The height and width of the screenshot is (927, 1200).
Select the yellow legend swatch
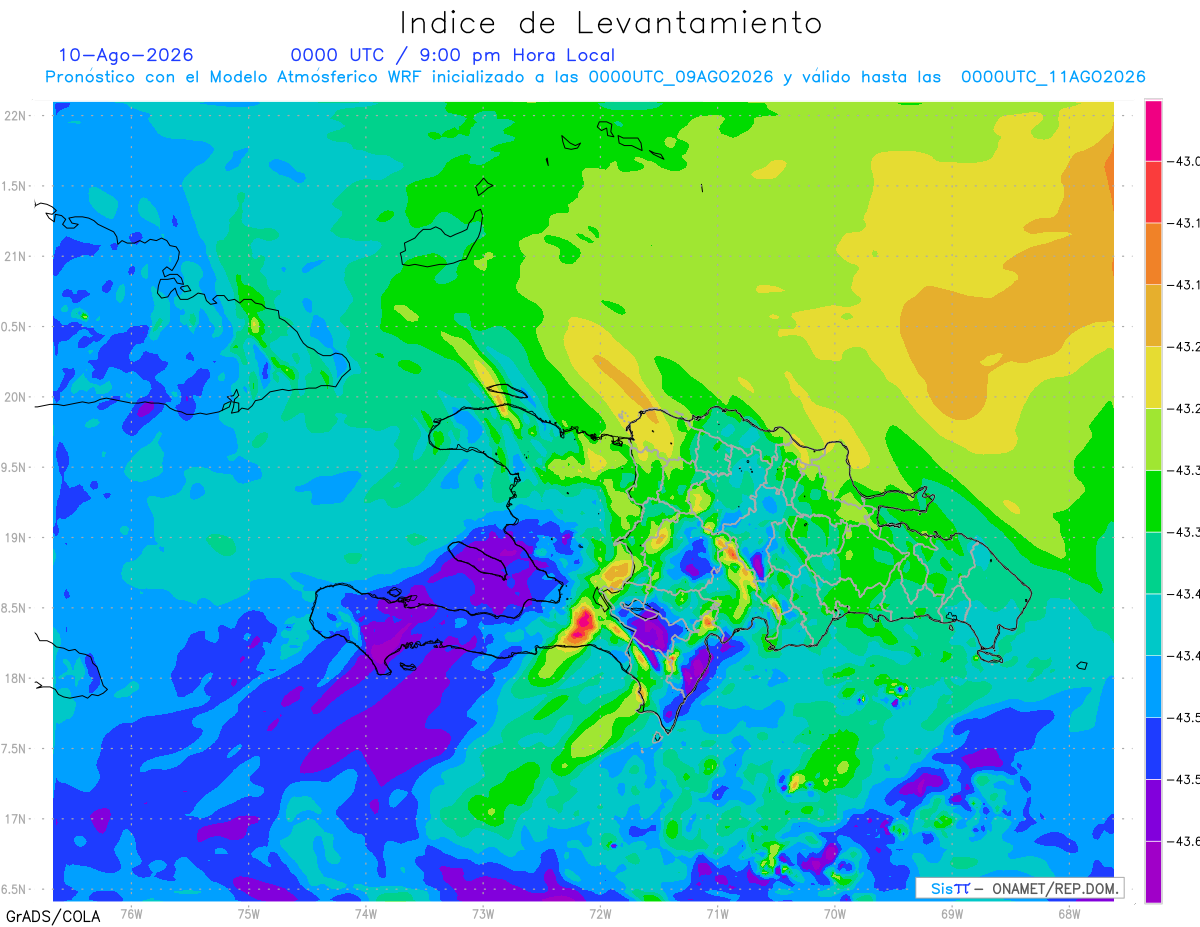[1153, 377]
